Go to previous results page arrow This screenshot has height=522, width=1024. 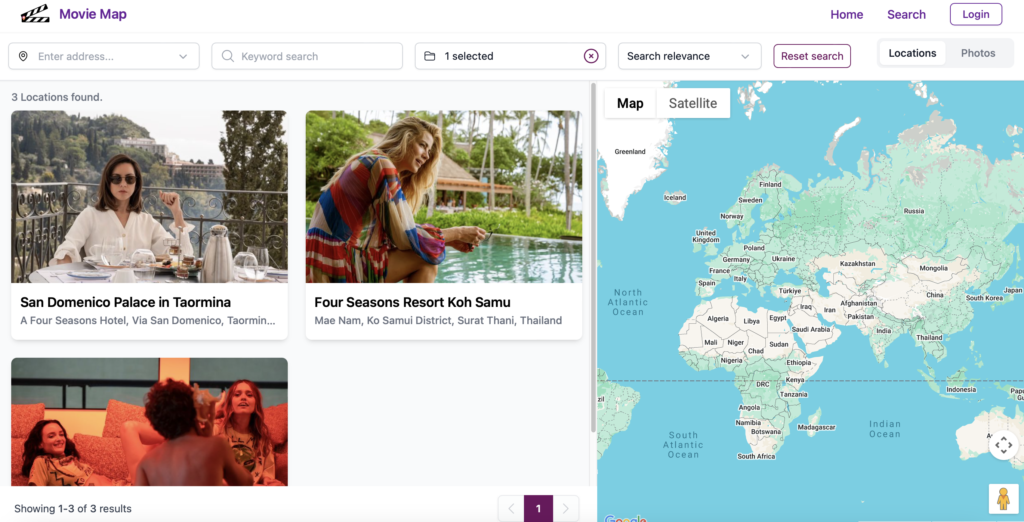click(511, 509)
